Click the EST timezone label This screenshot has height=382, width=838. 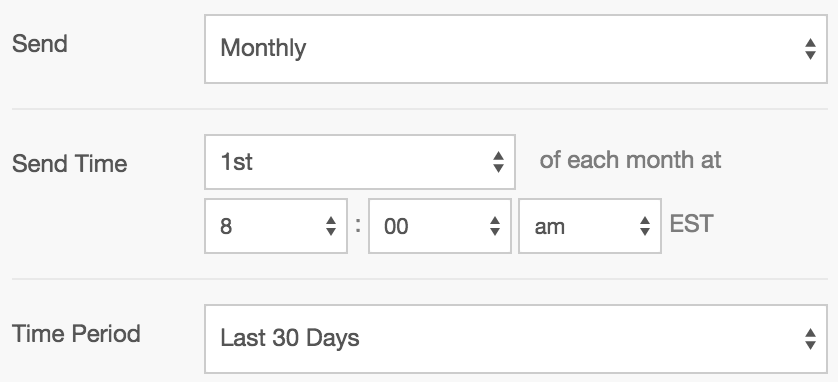(x=691, y=224)
